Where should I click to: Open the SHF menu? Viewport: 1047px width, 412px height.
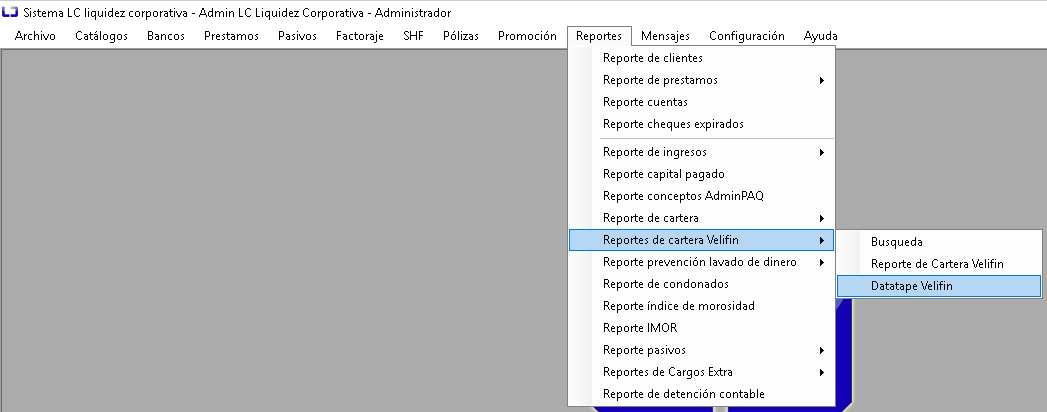point(413,36)
